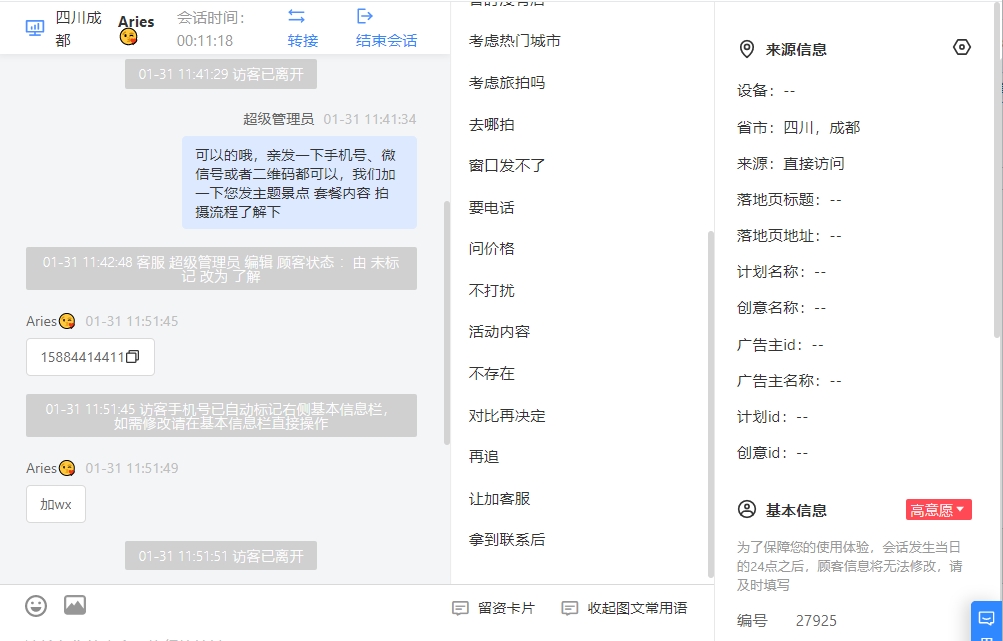Click the 超级管理员 sender name
The image size is (1003, 641).
pos(278,119)
